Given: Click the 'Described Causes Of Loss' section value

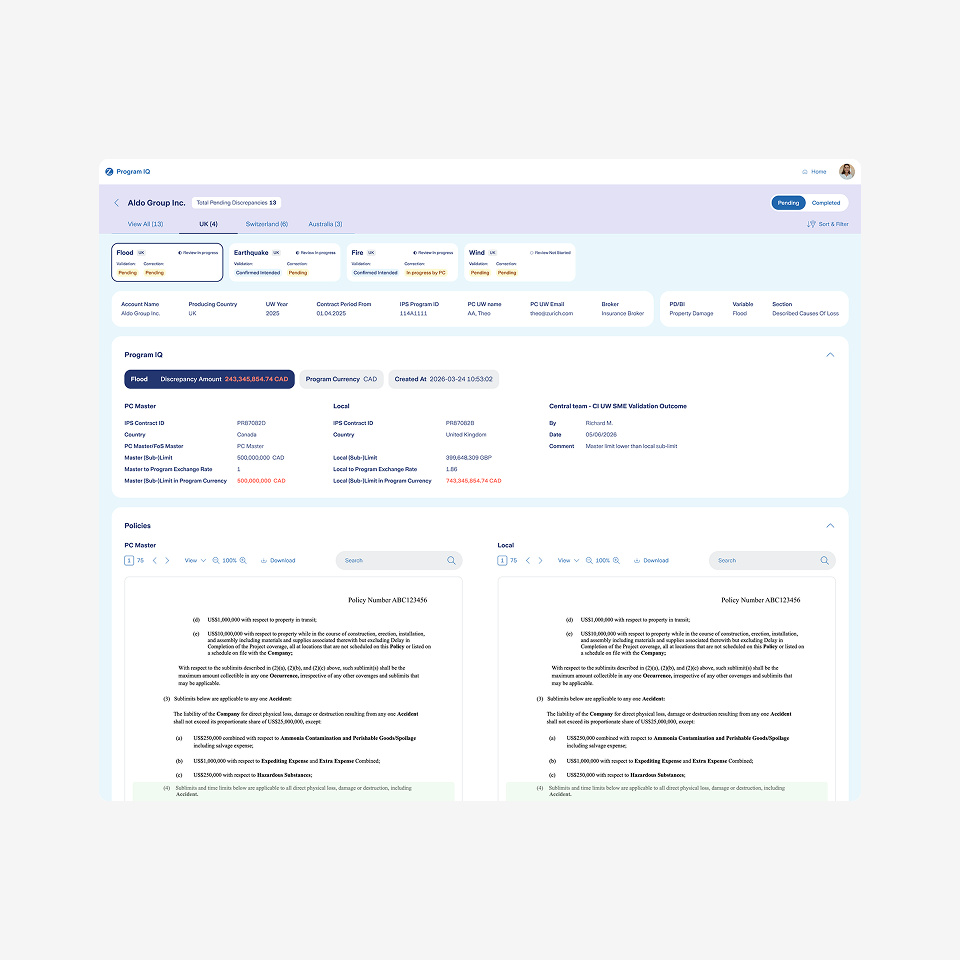Looking at the screenshot, I should tap(806, 313).
